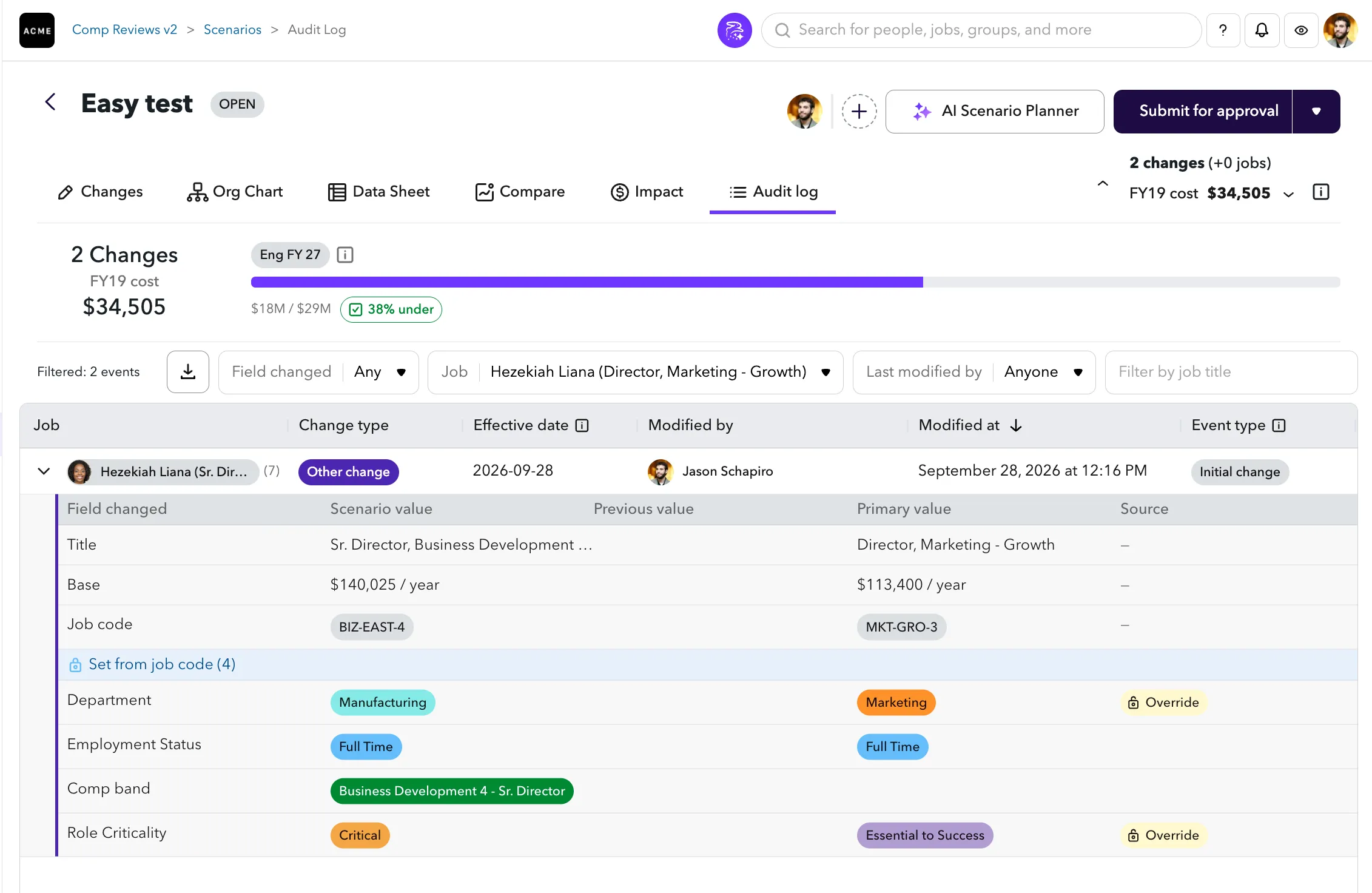Toggle the eye preview icon
1372x893 pixels.
[1301, 30]
